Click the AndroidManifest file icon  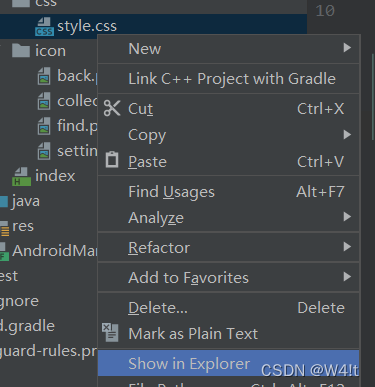pyautogui.click(x=4, y=252)
